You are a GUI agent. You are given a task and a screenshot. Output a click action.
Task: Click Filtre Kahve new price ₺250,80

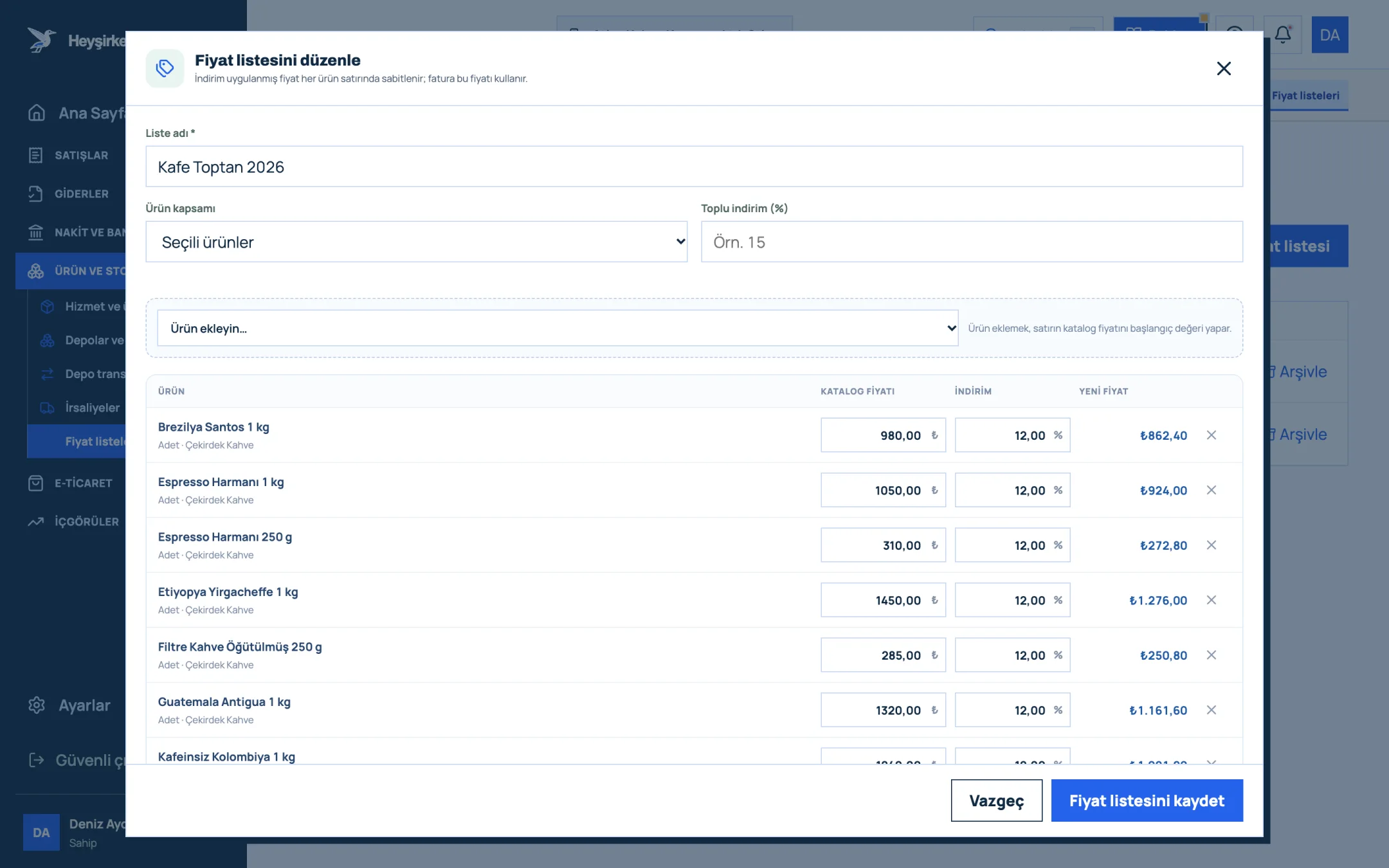(1163, 655)
